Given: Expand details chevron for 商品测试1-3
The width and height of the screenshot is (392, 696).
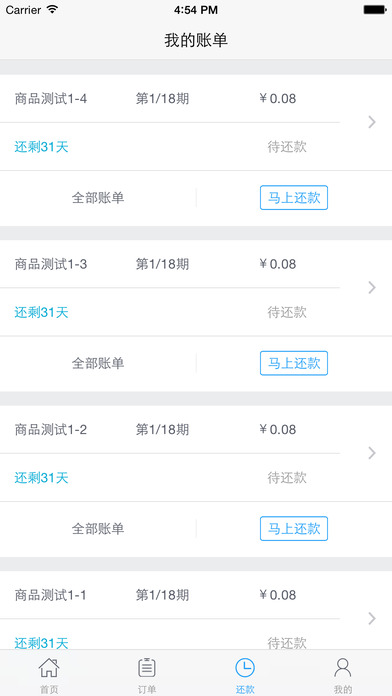Looking at the screenshot, I should [x=372, y=288].
